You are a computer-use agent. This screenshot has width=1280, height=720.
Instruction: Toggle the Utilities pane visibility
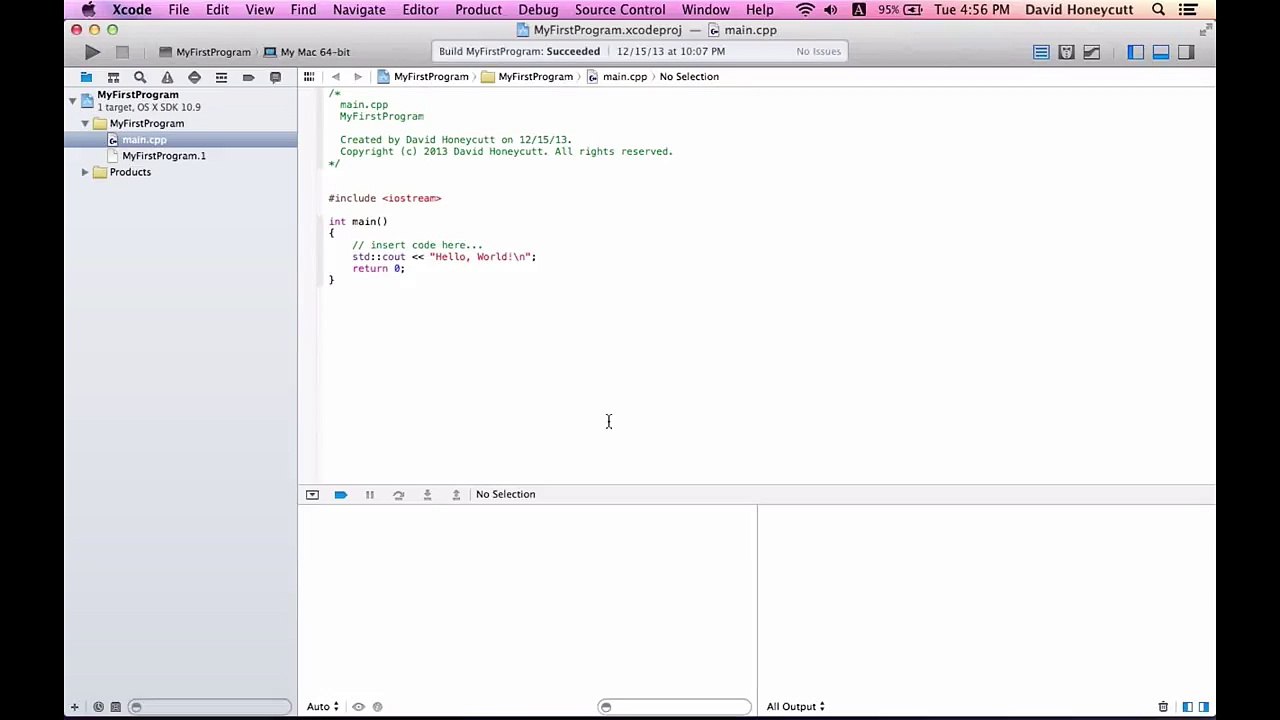[1186, 52]
